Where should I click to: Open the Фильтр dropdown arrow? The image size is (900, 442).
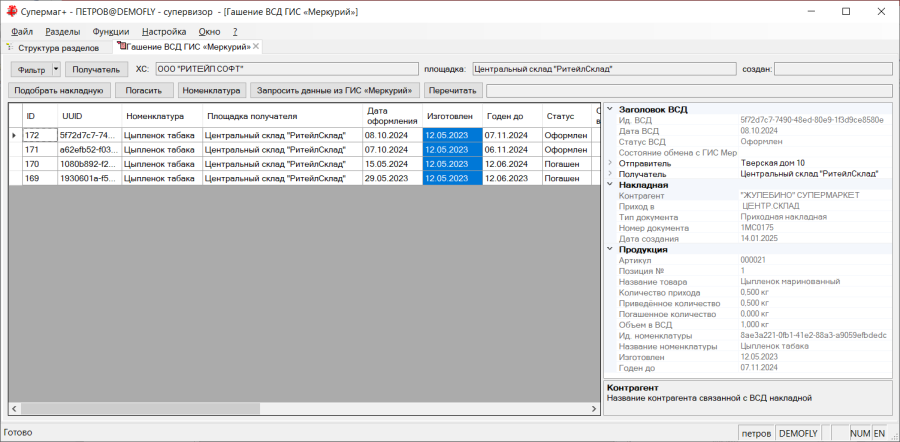(x=56, y=69)
